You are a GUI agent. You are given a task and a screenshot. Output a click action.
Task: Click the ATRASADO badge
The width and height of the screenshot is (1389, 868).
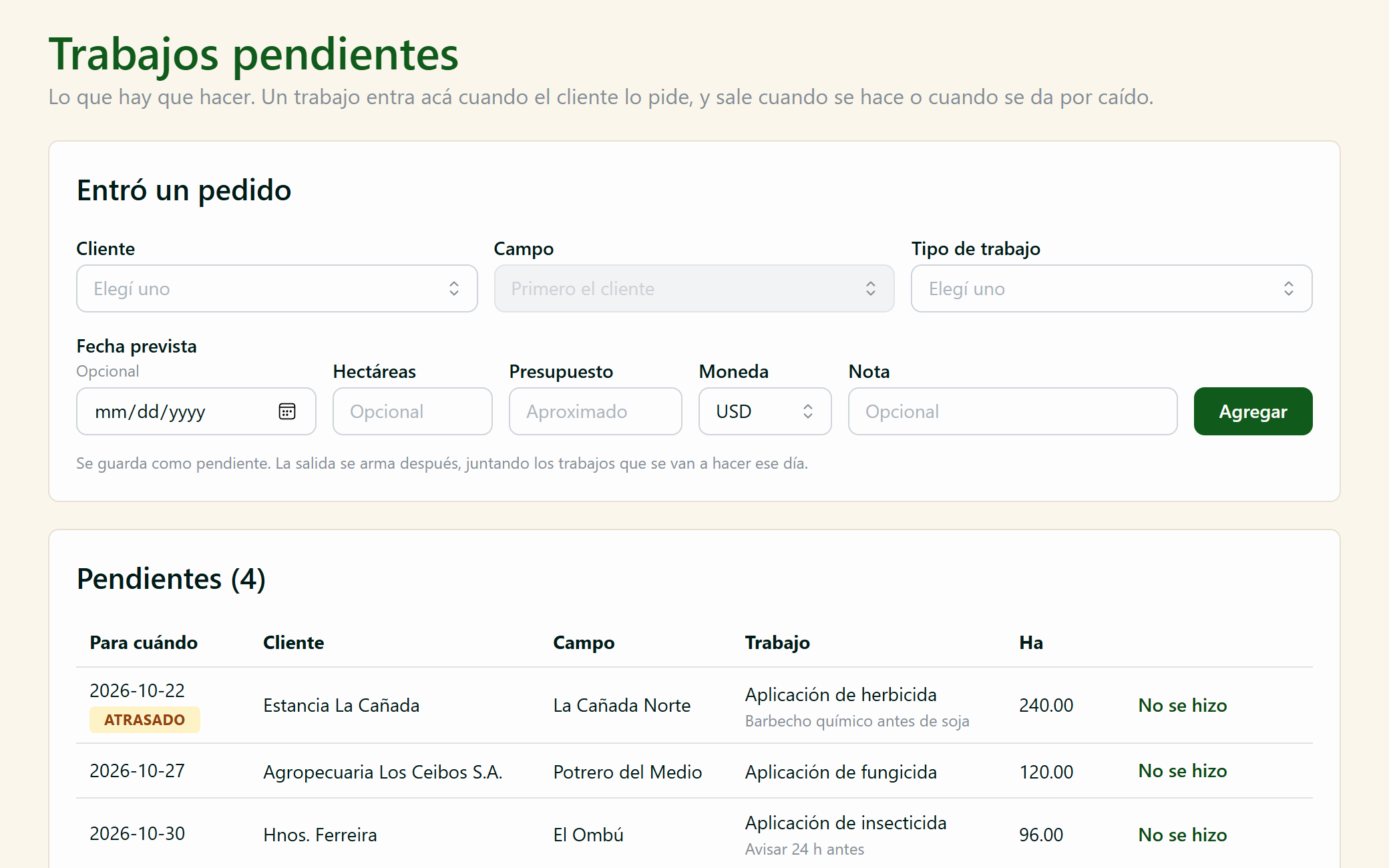click(145, 720)
